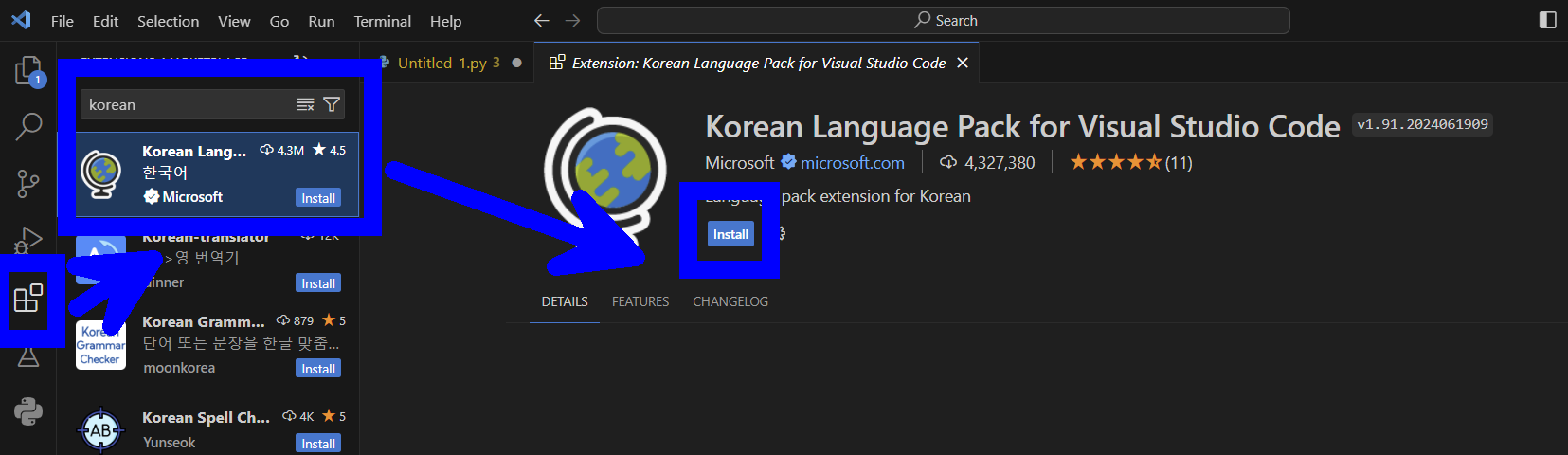Click the five star rating in details header

pyautogui.click(x=1116, y=162)
